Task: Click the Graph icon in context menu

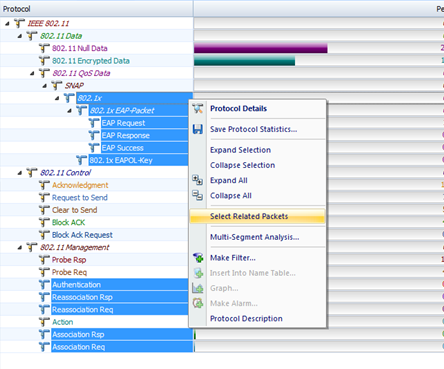Action: click(198, 288)
